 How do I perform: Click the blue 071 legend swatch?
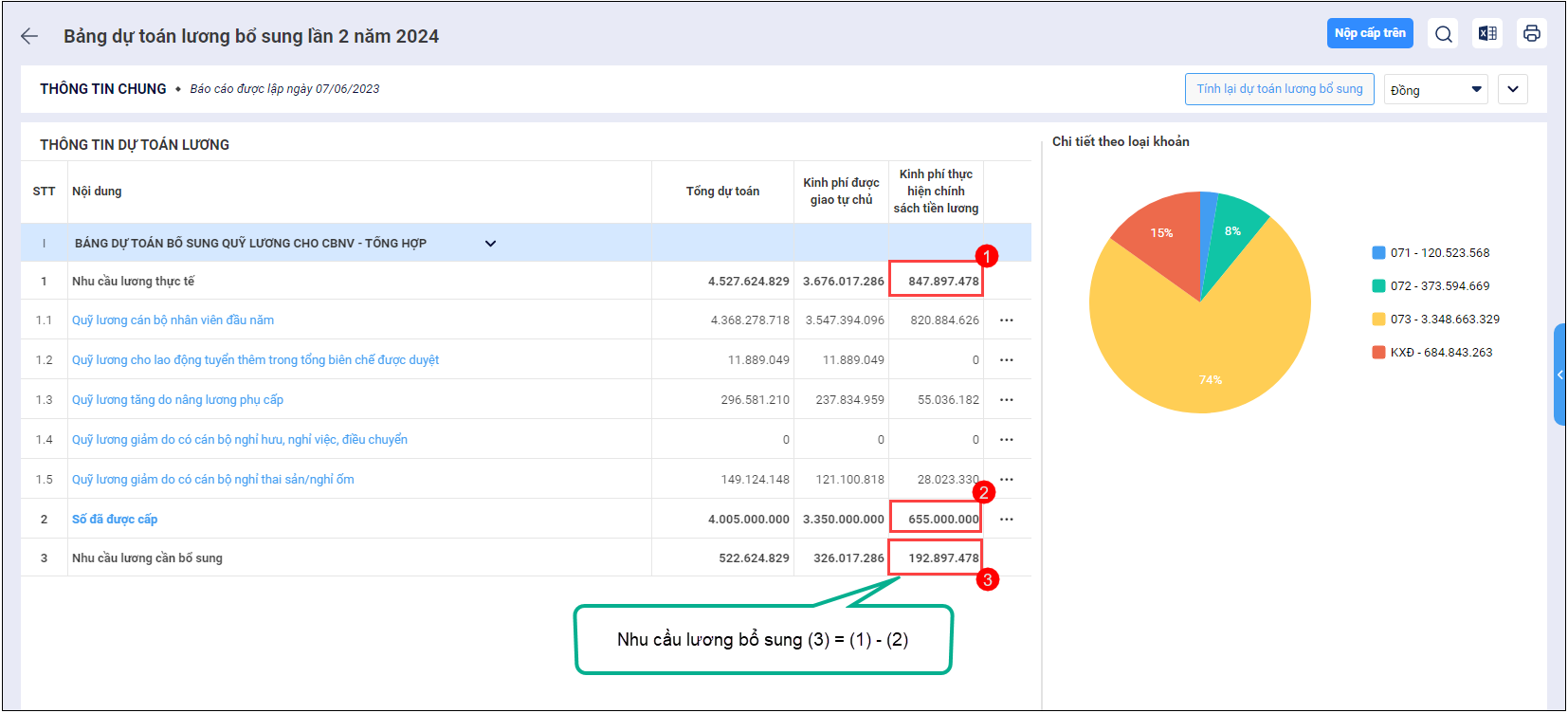[x=1378, y=253]
